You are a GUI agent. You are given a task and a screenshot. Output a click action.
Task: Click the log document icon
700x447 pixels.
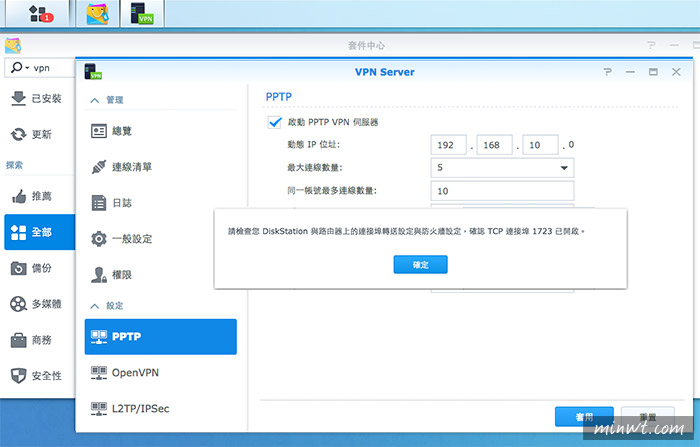click(99, 203)
